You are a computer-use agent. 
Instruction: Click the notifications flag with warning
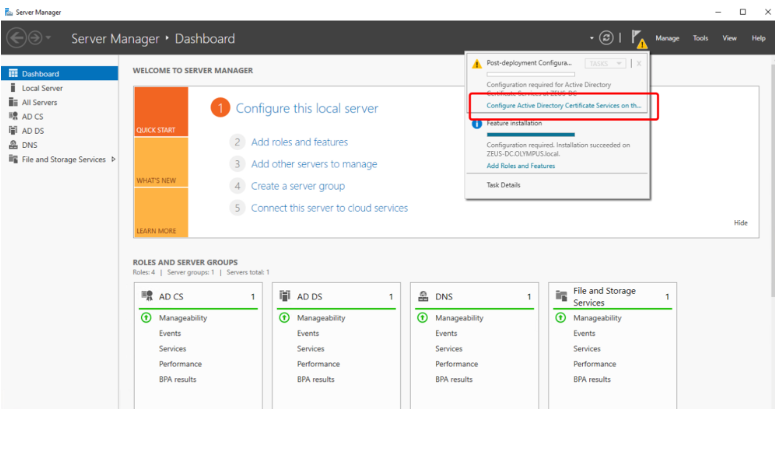638,39
